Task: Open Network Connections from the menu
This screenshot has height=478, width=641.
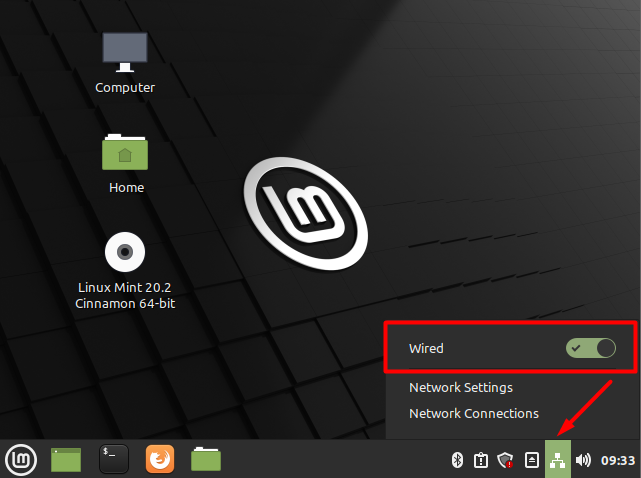Action: click(x=474, y=413)
